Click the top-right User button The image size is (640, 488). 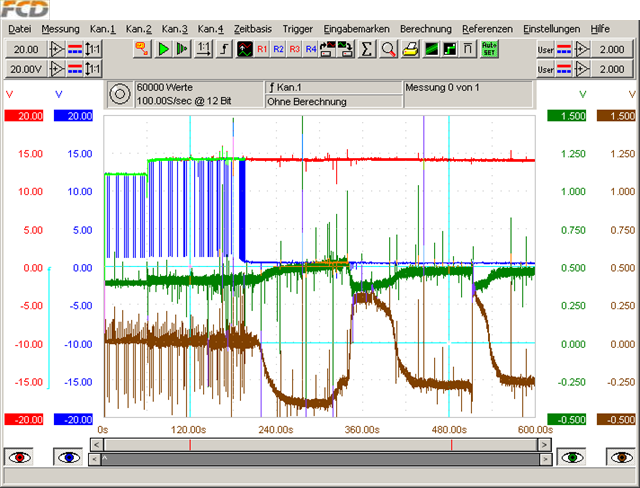544,48
